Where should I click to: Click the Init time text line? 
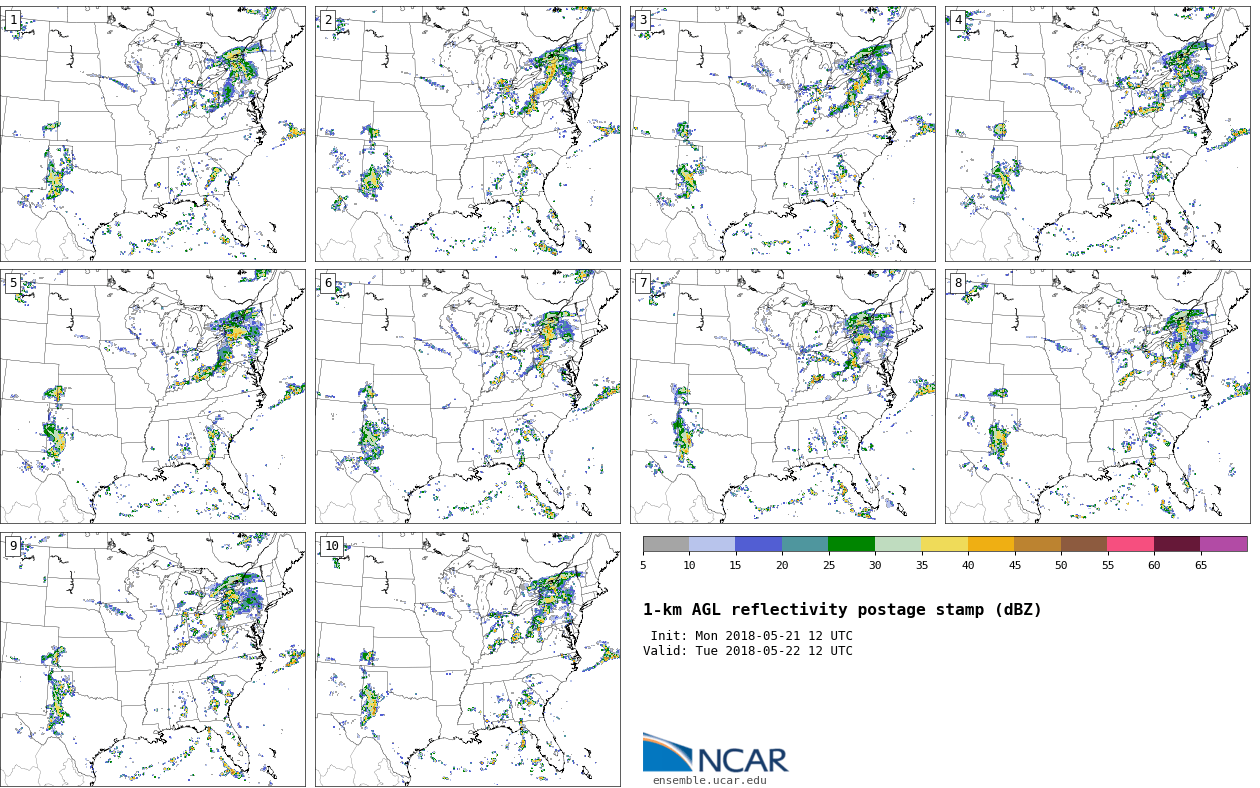[x=751, y=636]
